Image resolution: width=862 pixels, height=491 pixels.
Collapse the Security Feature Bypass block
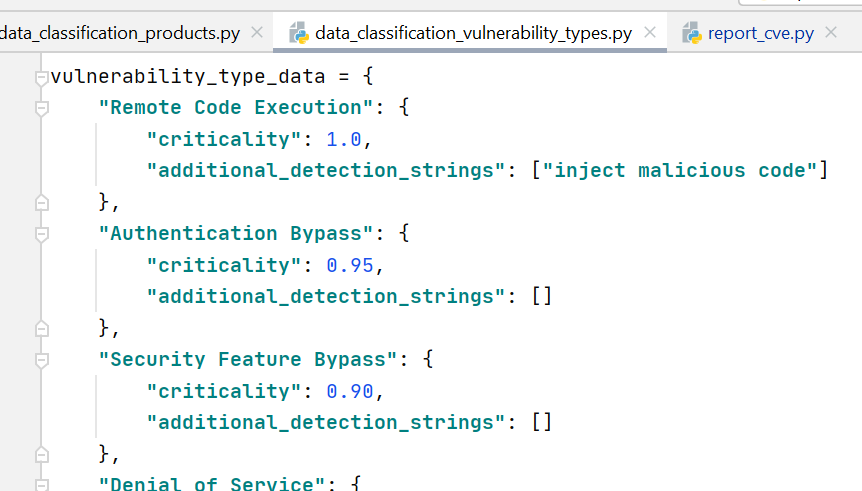(42, 360)
